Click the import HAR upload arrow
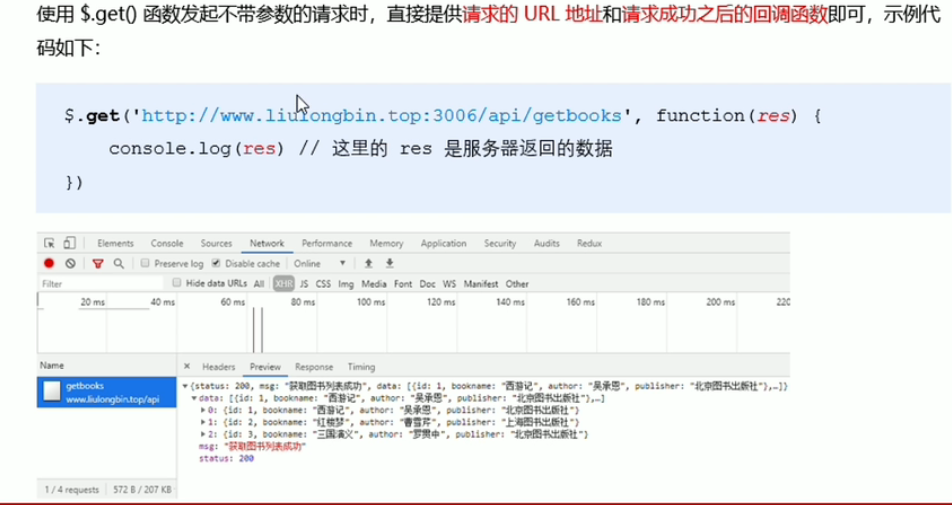Image resolution: width=952 pixels, height=505 pixels. pyautogui.click(x=368, y=264)
